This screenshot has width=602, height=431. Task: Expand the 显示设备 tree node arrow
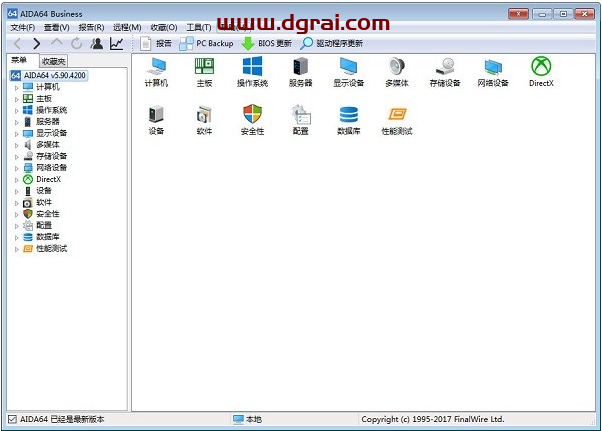click(x=17, y=134)
